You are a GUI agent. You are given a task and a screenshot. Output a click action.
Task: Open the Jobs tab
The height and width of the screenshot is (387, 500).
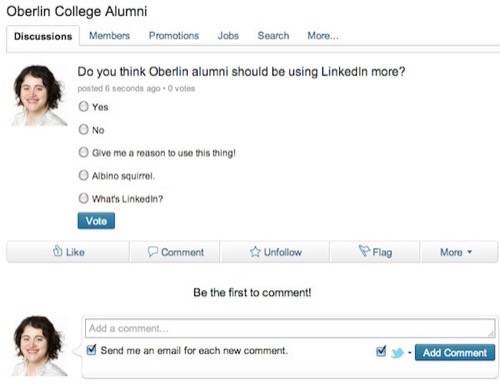pos(228,35)
